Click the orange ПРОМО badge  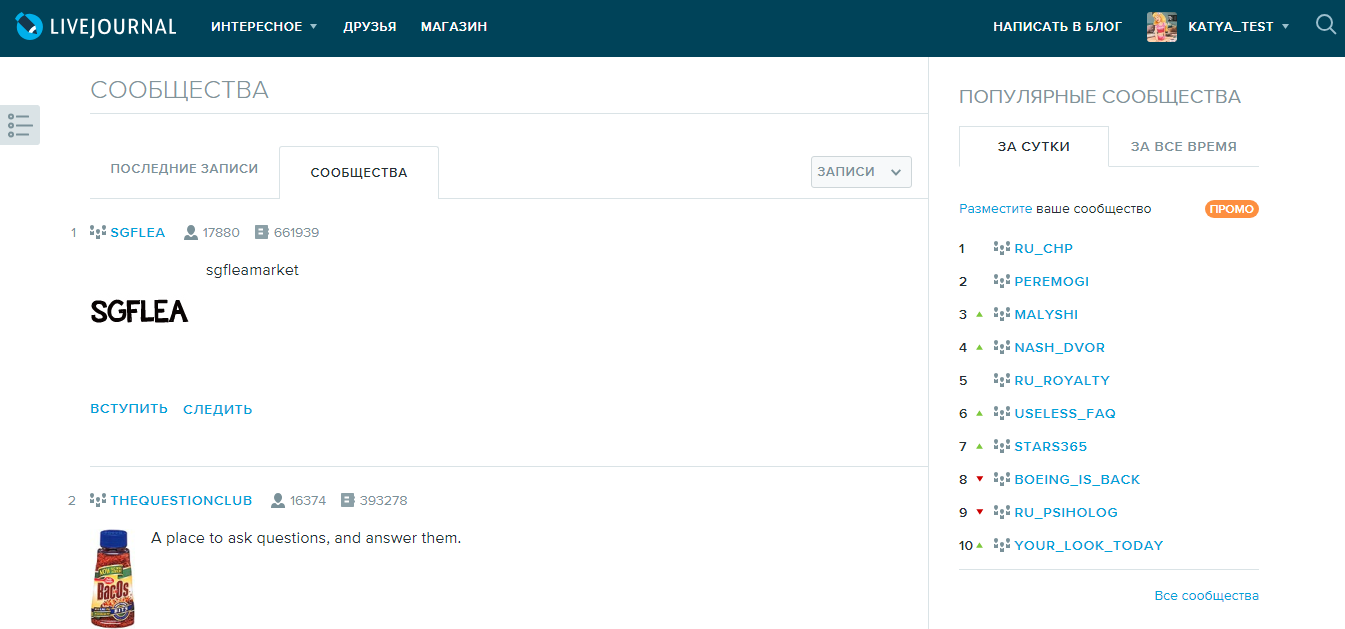pyautogui.click(x=1232, y=209)
